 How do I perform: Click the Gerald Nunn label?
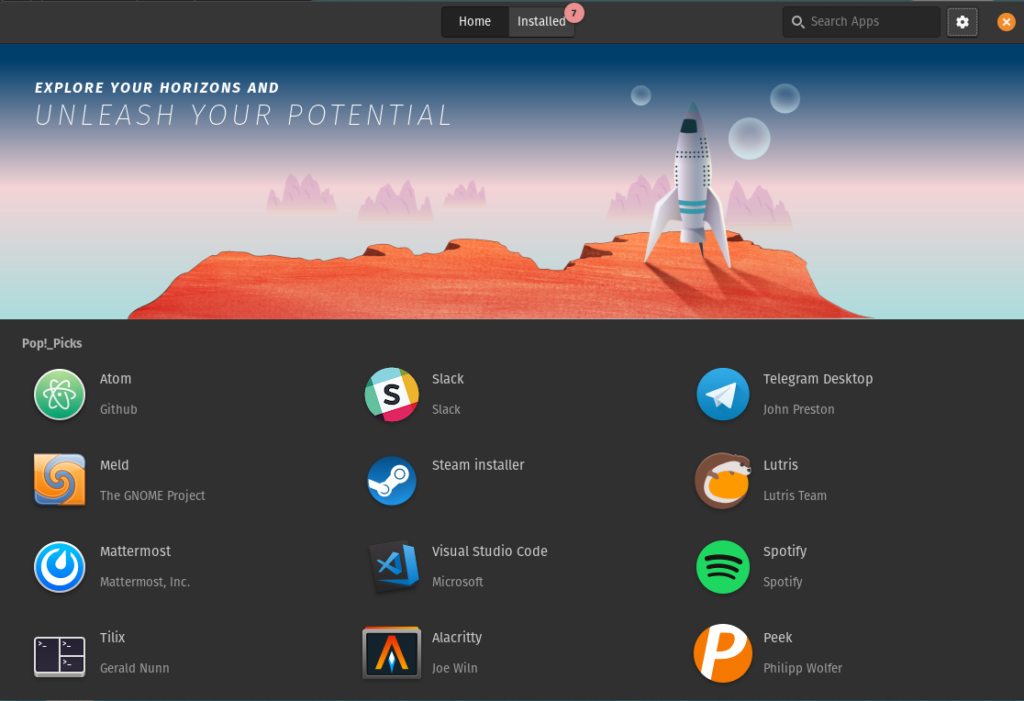[x=135, y=668]
